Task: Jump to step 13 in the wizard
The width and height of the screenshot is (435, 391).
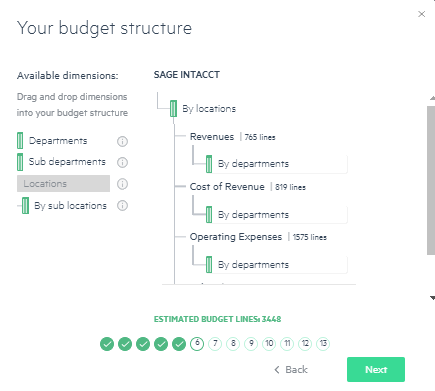Action: point(323,344)
